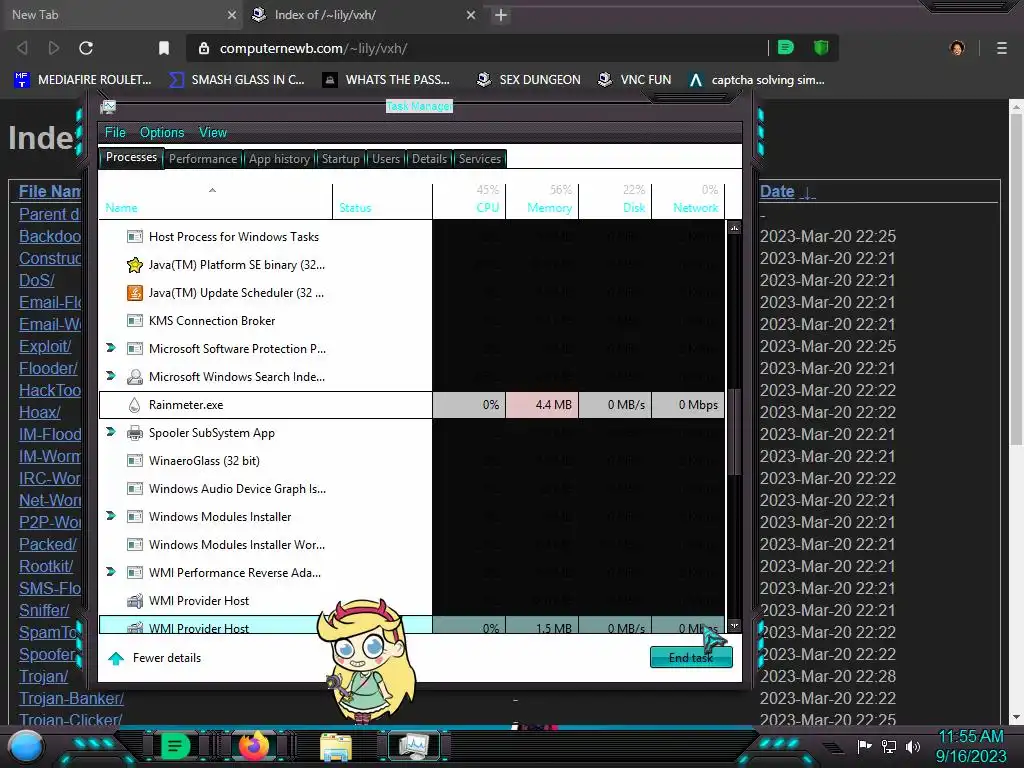This screenshot has width=1024, height=768.
Task: Expand Microsoft Windows Search Indexer row
Action: [x=110, y=376]
